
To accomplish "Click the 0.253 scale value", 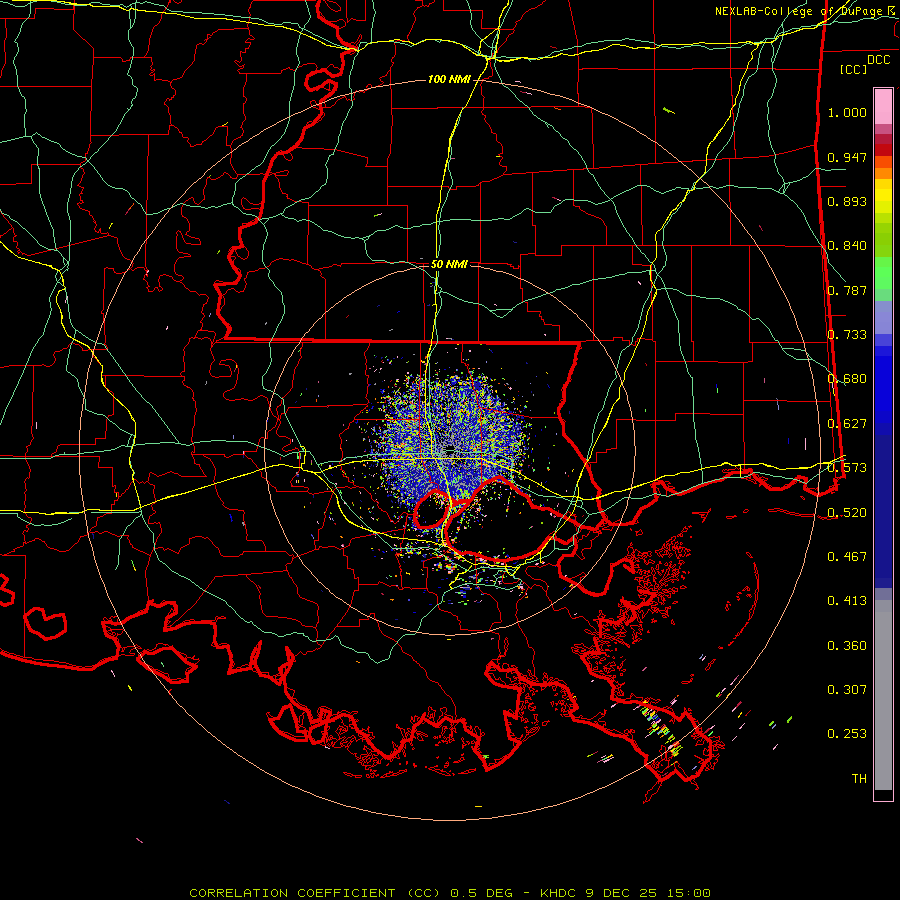I will point(847,734).
